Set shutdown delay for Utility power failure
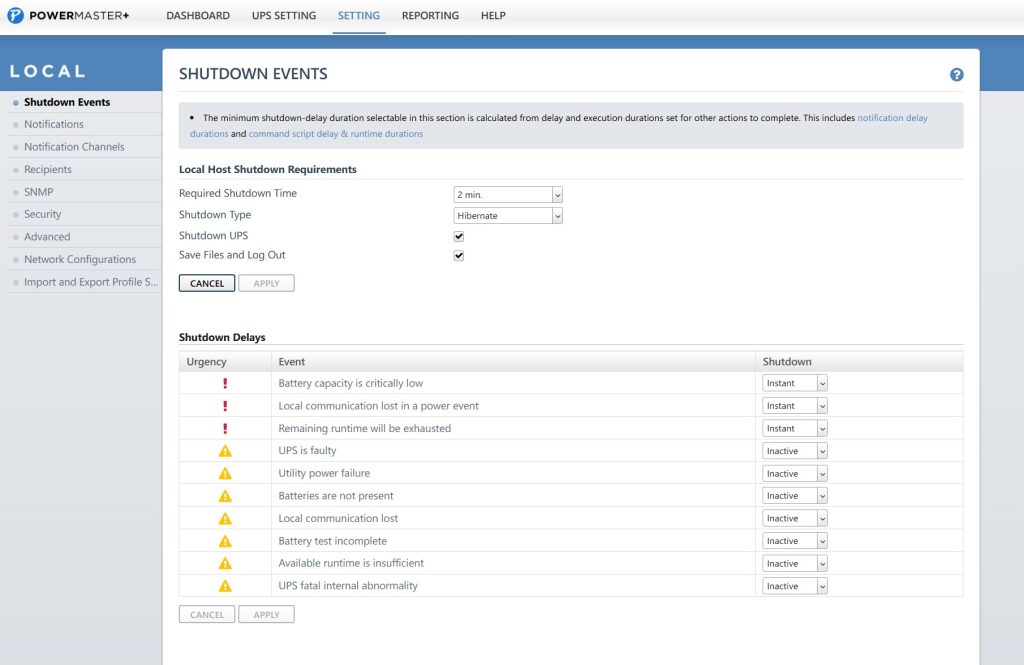The height and width of the screenshot is (665, 1024). click(x=795, y=474)
